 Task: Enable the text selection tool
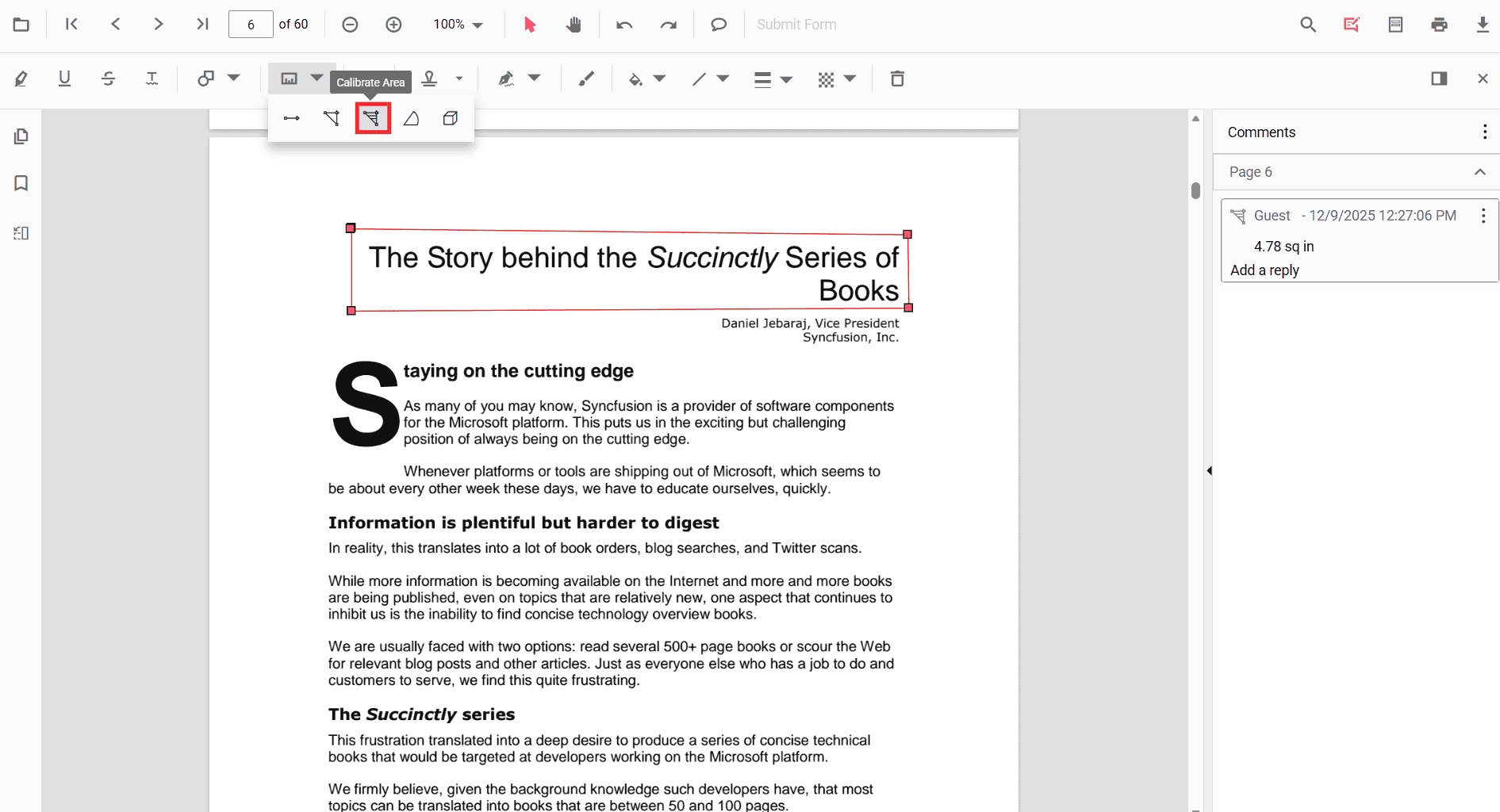[529, 24]
